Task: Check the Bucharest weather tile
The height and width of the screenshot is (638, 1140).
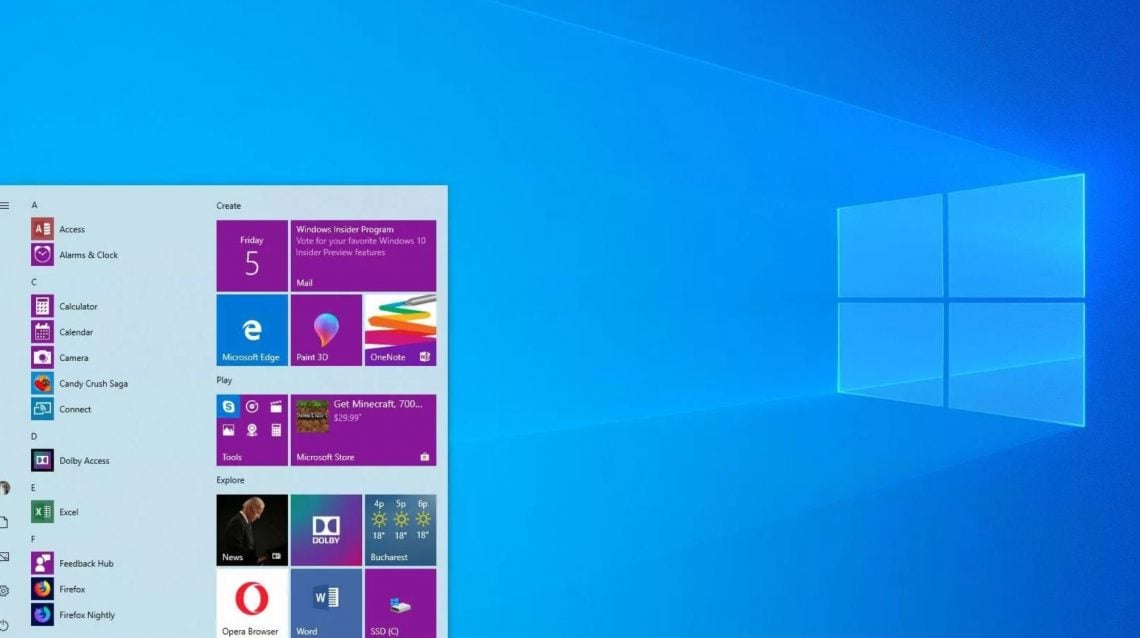Action: pos(400,528)
